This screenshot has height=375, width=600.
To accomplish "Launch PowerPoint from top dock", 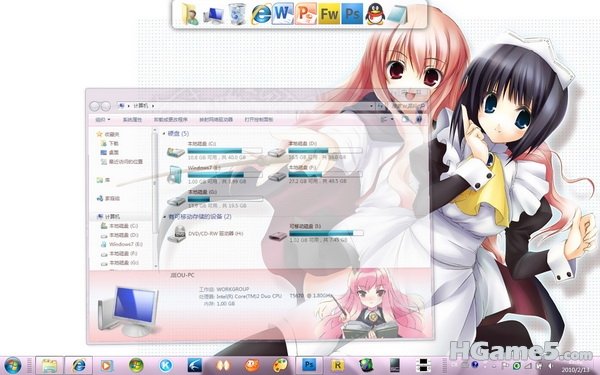I will [x=306, y=14].
